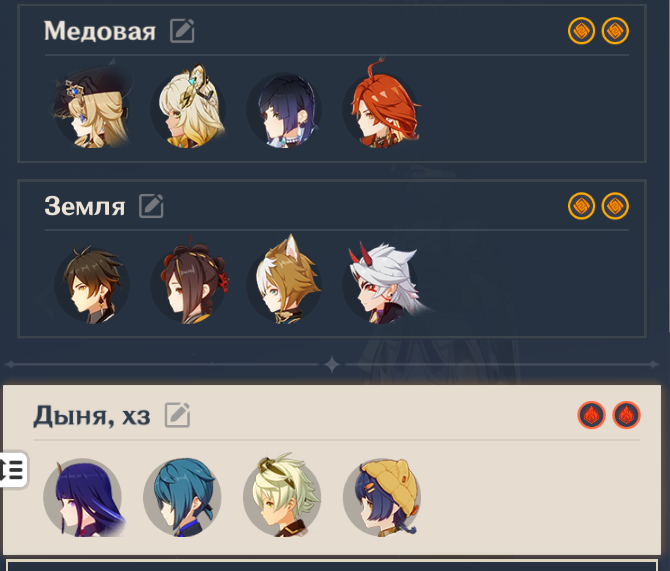Select the purple-haired Raiden portrait

click(x=83, y=497)
